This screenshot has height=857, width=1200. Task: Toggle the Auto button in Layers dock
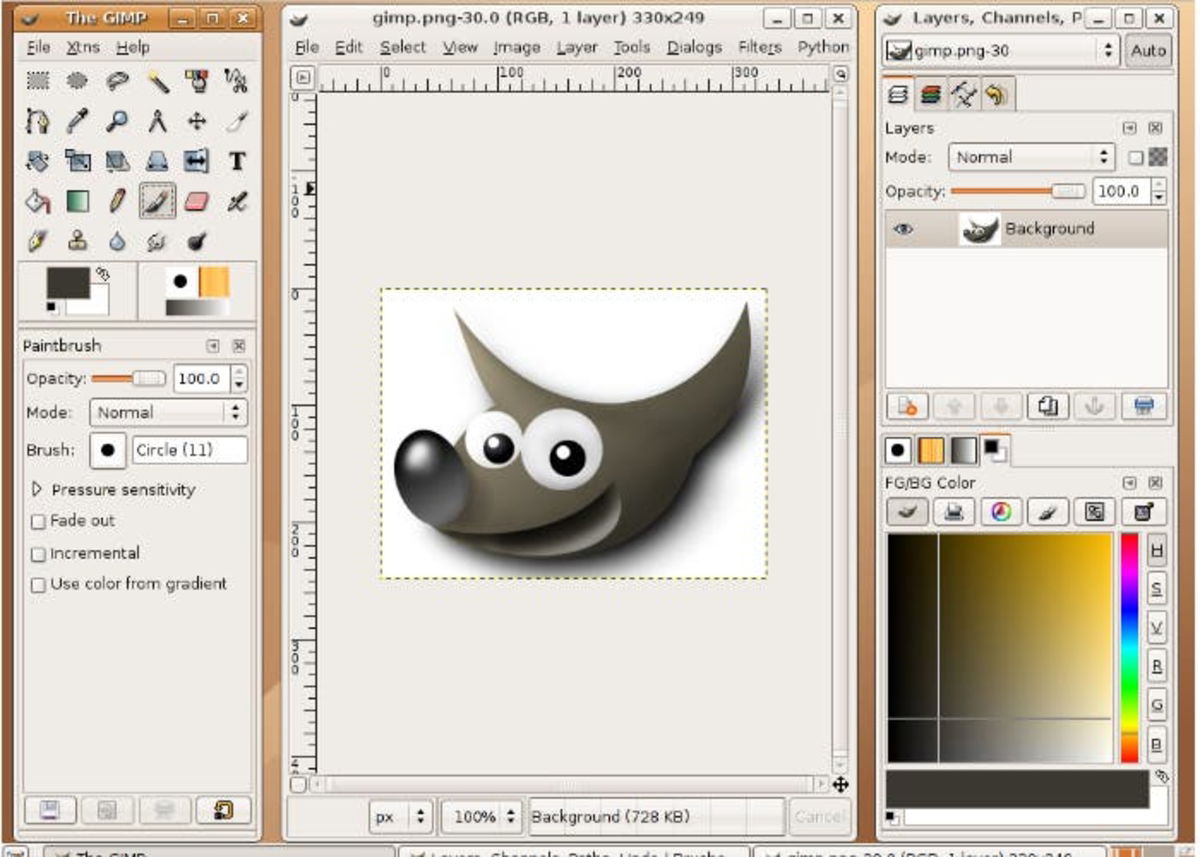point(1147,50)
